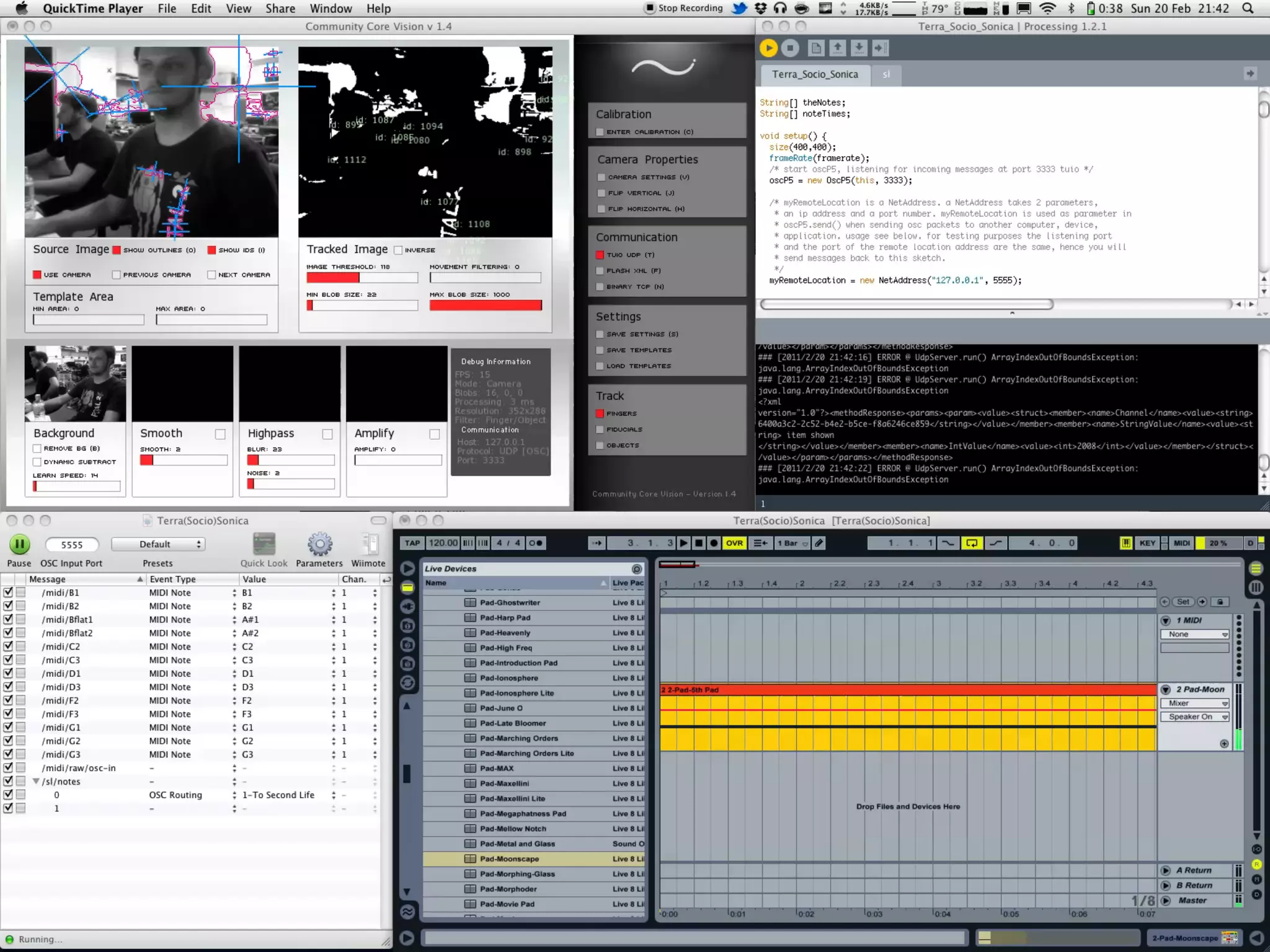Switch to the sl tab in Processing
Viewport: 1270px width, 952px height.
click(886, 74)
